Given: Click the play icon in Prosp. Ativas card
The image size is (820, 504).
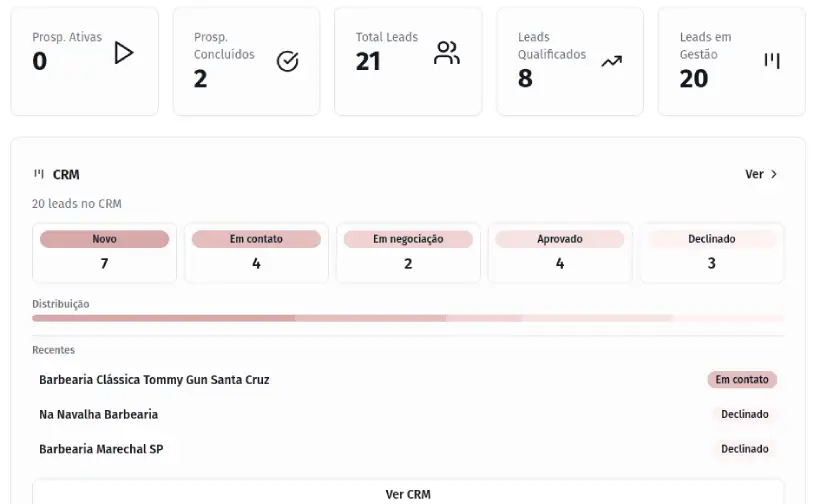Looking at the screenshot, I should 123,53.
